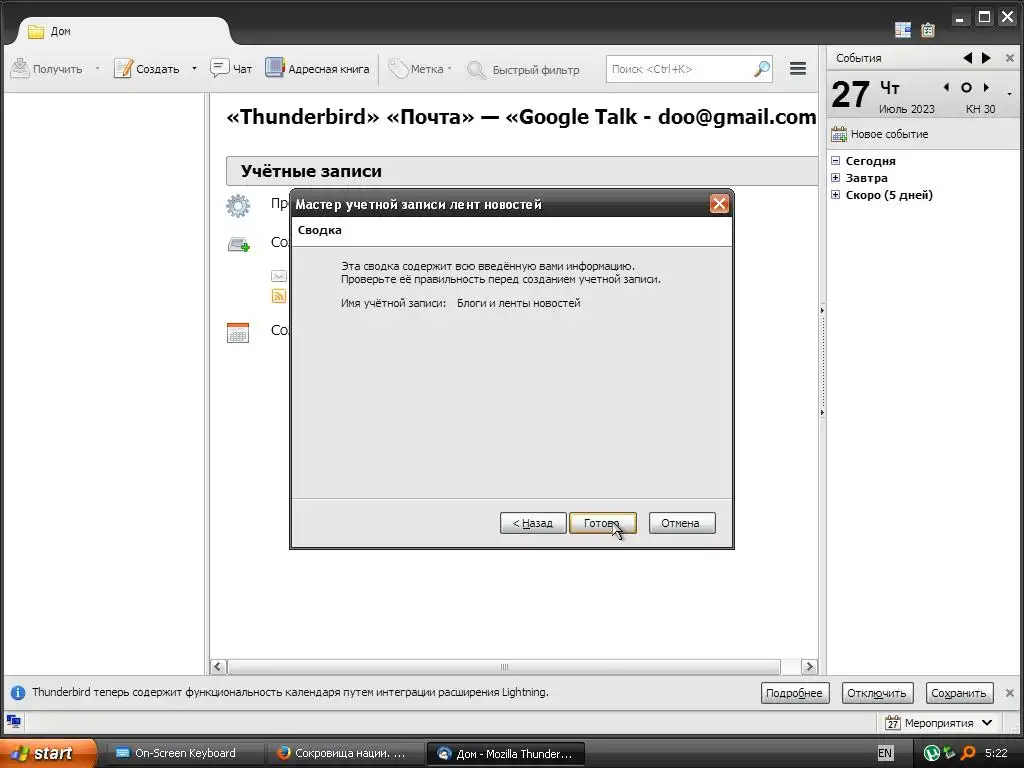Click the magnifier icon in search box
Screen dimensions: 1024x768
click(x=761, y=69)
